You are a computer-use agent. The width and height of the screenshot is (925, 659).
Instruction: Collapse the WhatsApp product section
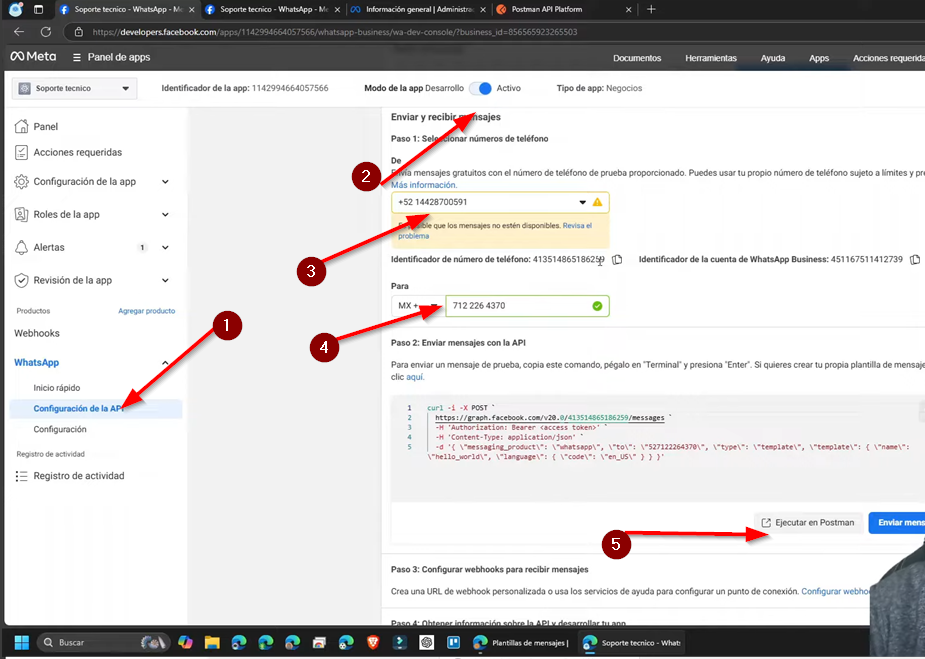(165, 363)
